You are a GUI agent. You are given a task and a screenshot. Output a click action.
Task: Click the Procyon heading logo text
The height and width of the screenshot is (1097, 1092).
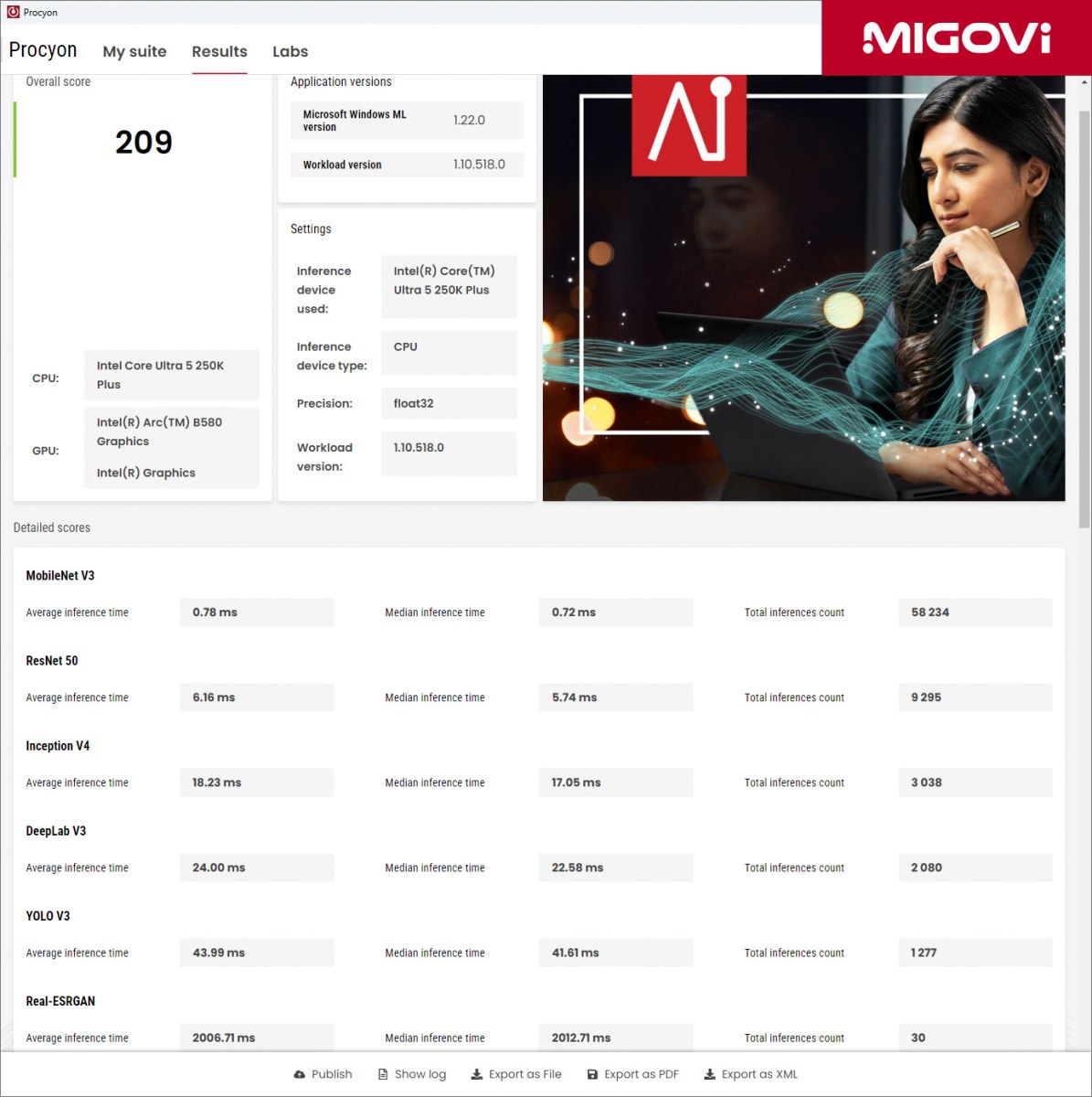[43, 49]
